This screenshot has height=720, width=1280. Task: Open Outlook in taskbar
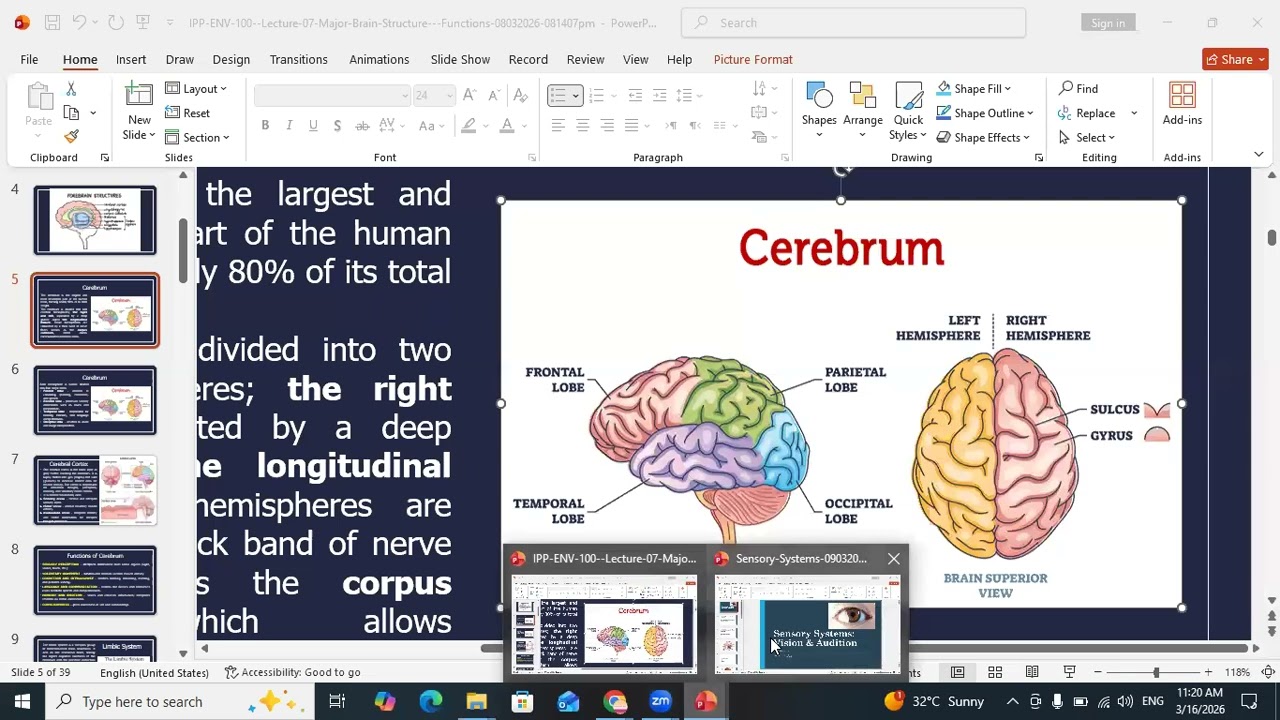coord(568,701)
